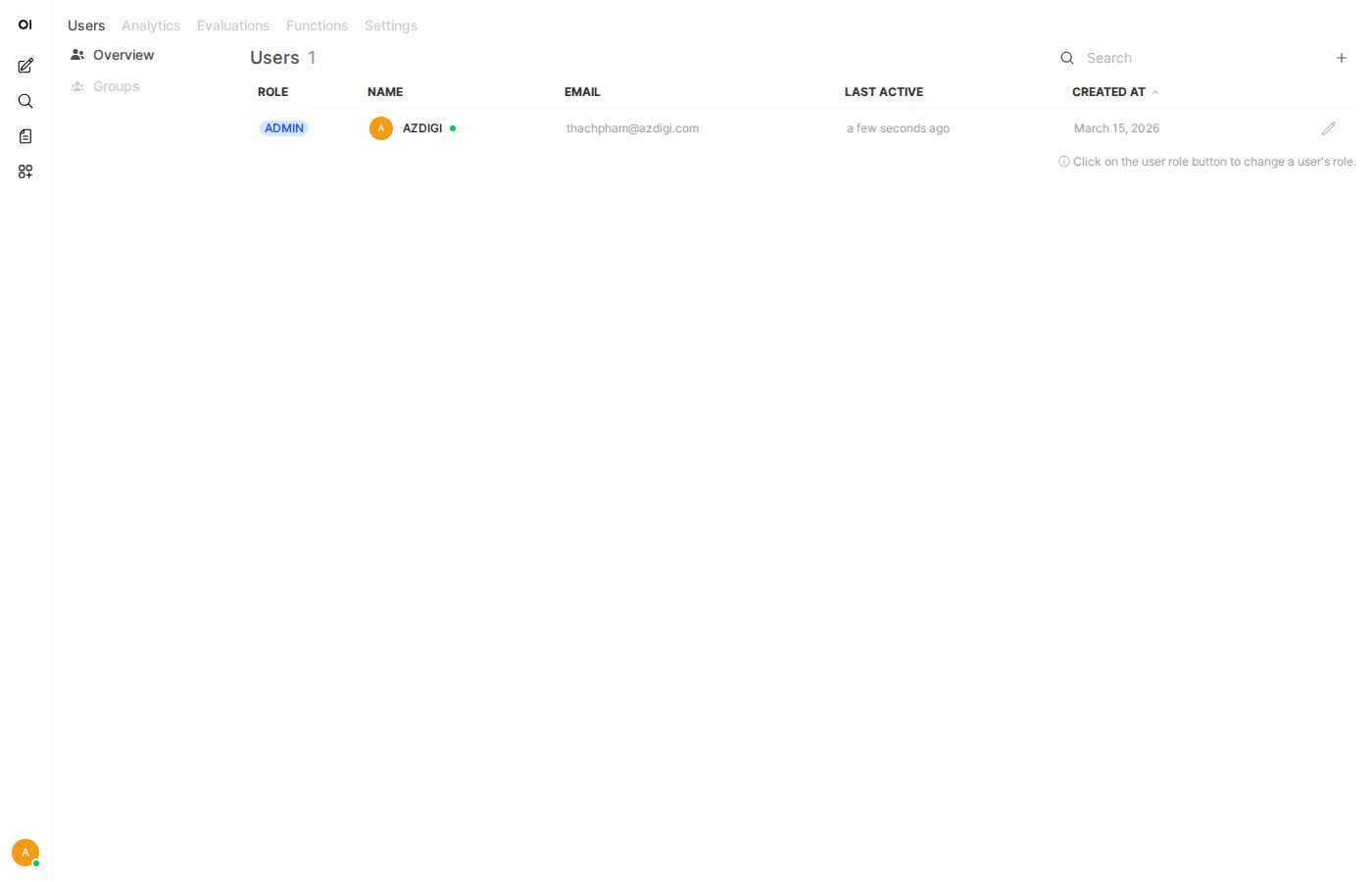The height and width of the screenshot is (882, 1372).
Task: Toggle the Created At sort chevron
Action: (1155, 91)
